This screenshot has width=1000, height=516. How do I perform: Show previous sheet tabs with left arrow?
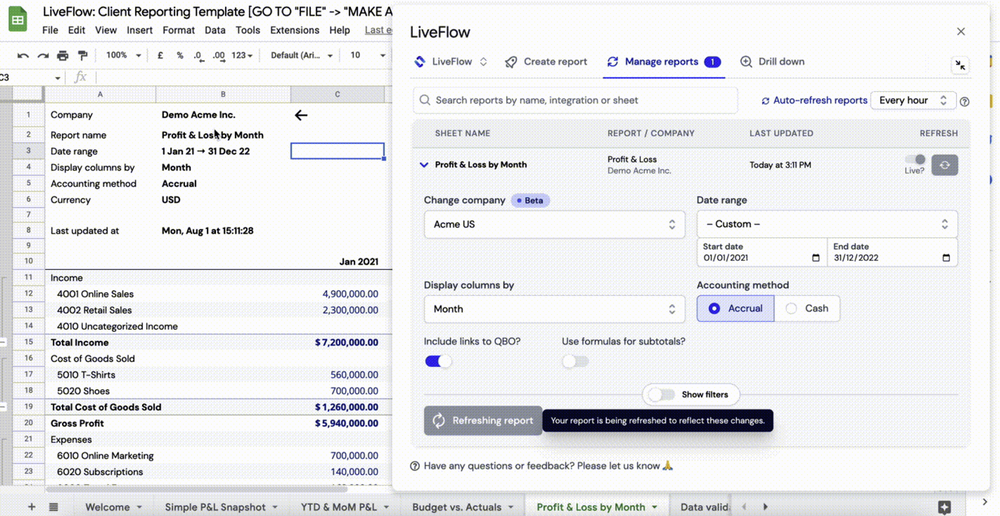(x=744, y=506)
